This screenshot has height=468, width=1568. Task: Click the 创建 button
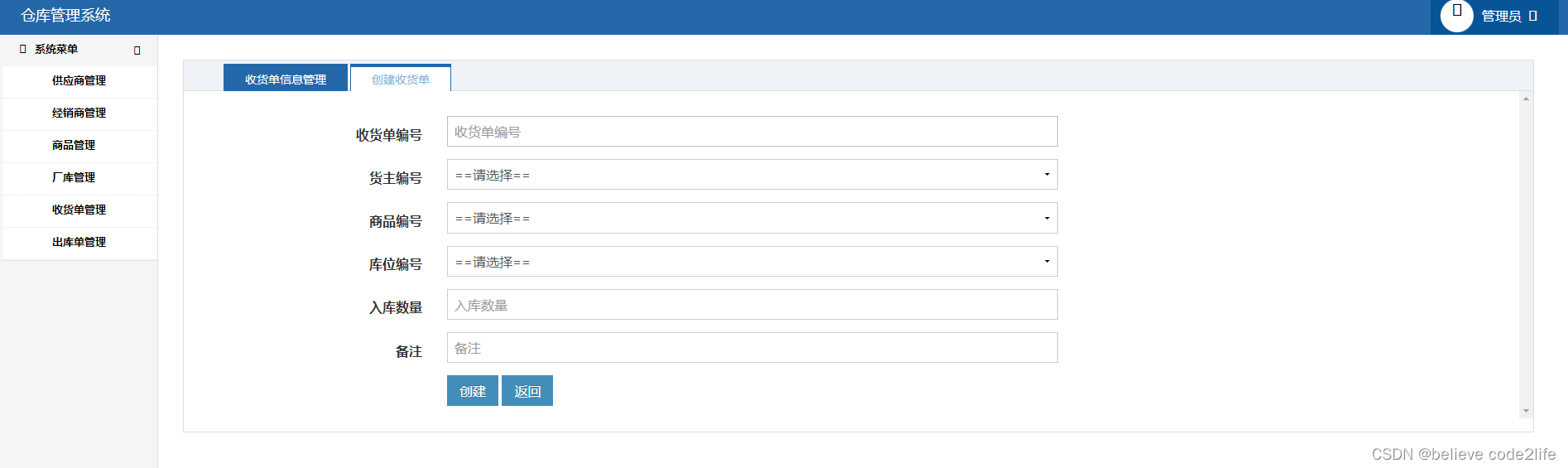(x=473, y=391)
